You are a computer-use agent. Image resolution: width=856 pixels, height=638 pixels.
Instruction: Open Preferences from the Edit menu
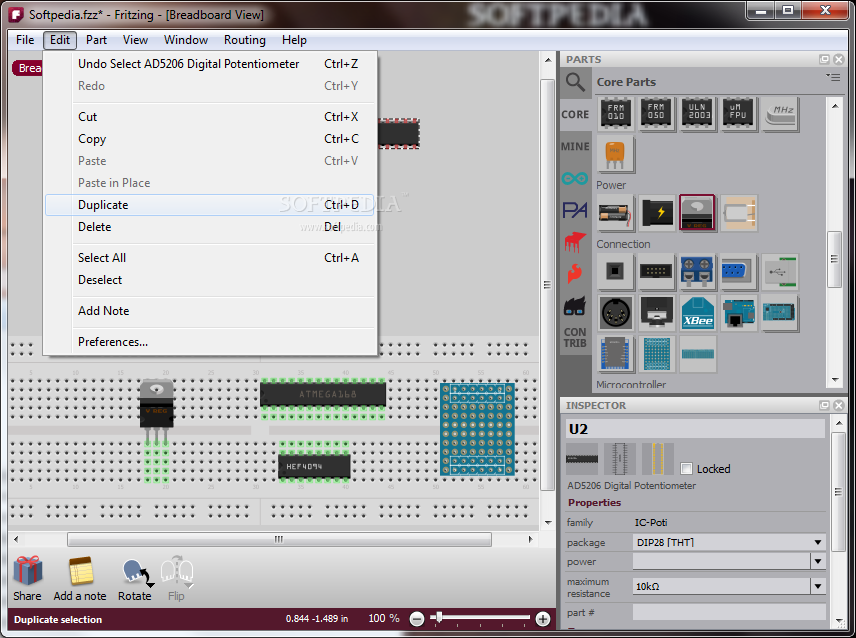point(210,342)
